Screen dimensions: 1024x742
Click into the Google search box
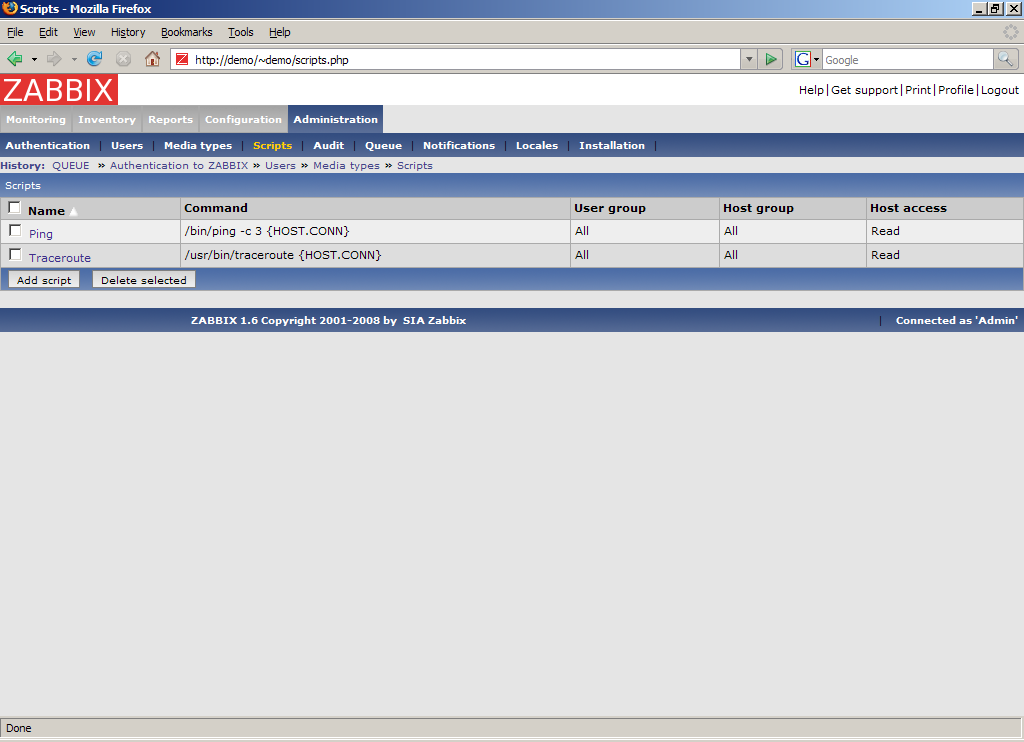click(x=908, y=59)
